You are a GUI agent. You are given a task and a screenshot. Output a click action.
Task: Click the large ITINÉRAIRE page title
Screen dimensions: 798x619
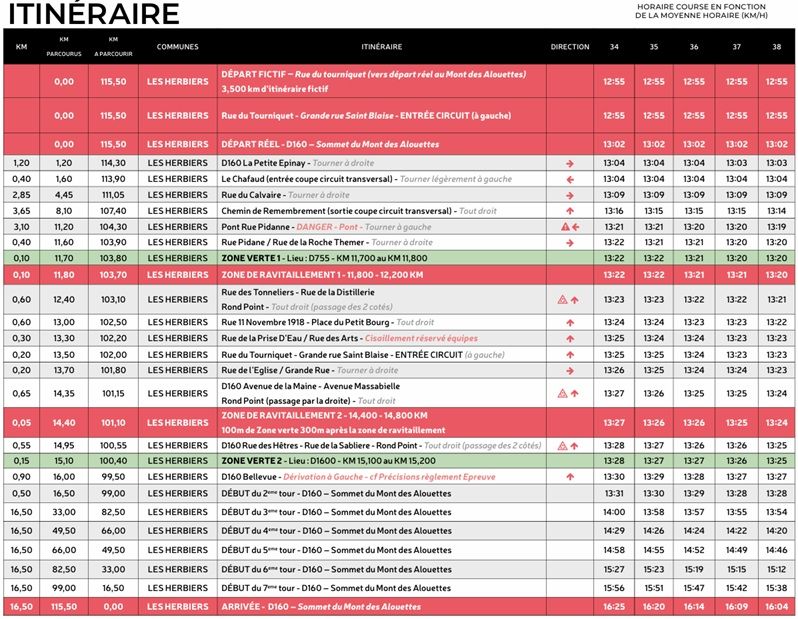pos(94,13)
